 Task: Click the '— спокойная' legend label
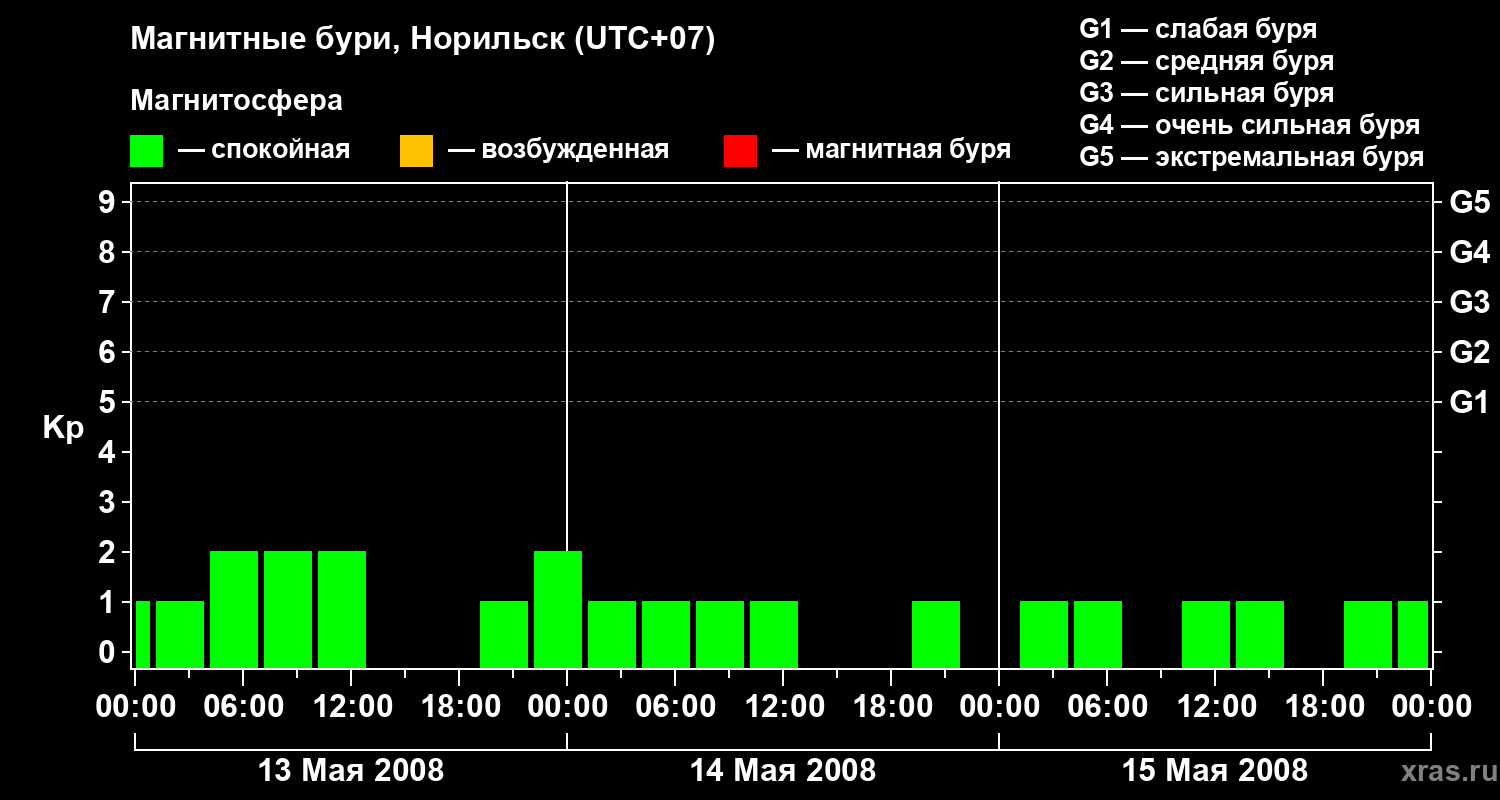264,151
